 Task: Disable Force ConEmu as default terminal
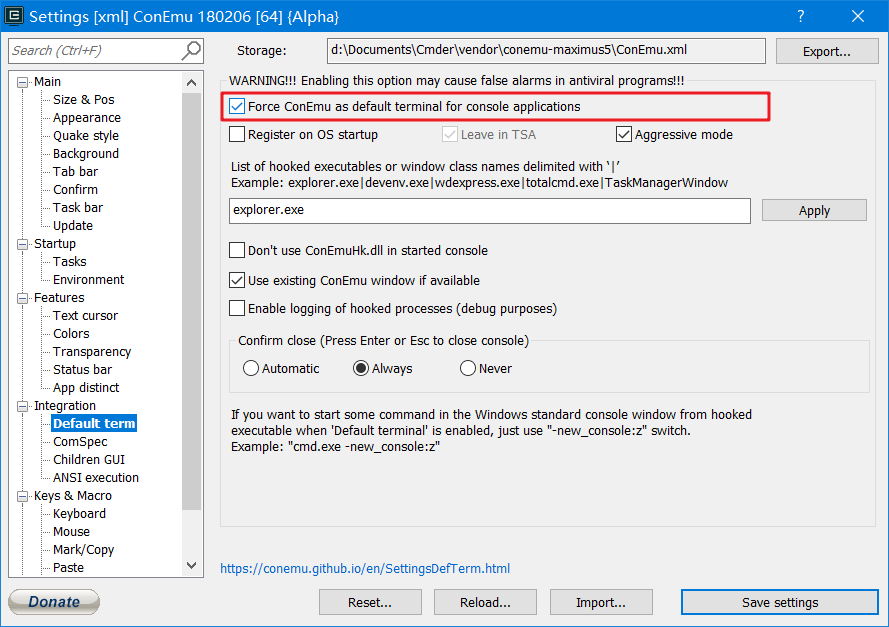click(239, 106)
